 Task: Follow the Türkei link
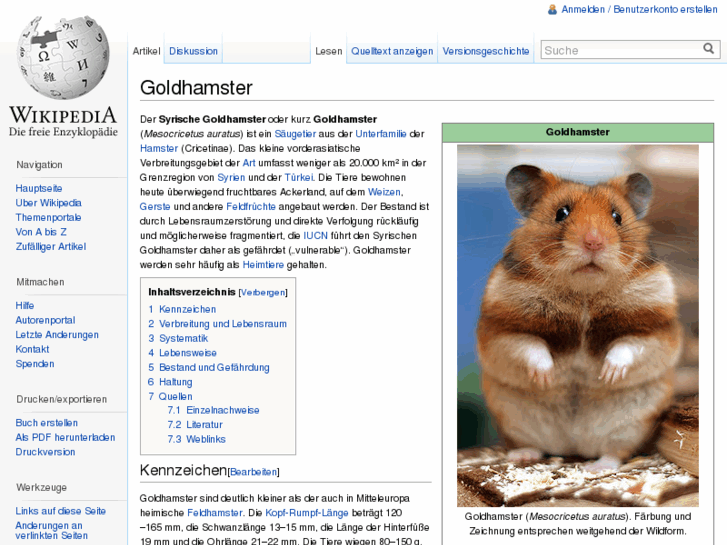click(299, 178)
